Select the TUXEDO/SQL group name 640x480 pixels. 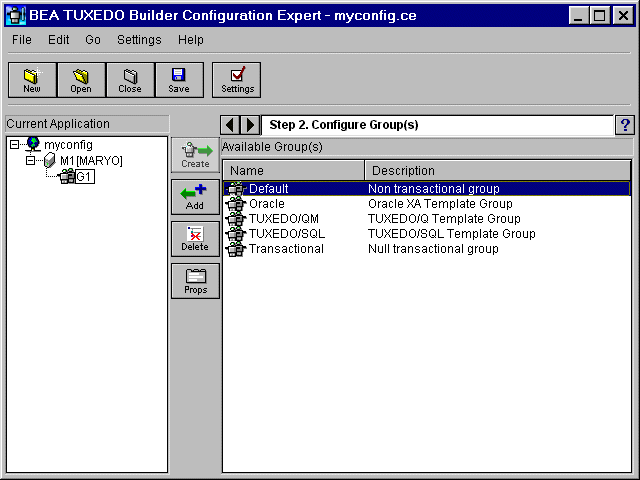pos(287,234)
